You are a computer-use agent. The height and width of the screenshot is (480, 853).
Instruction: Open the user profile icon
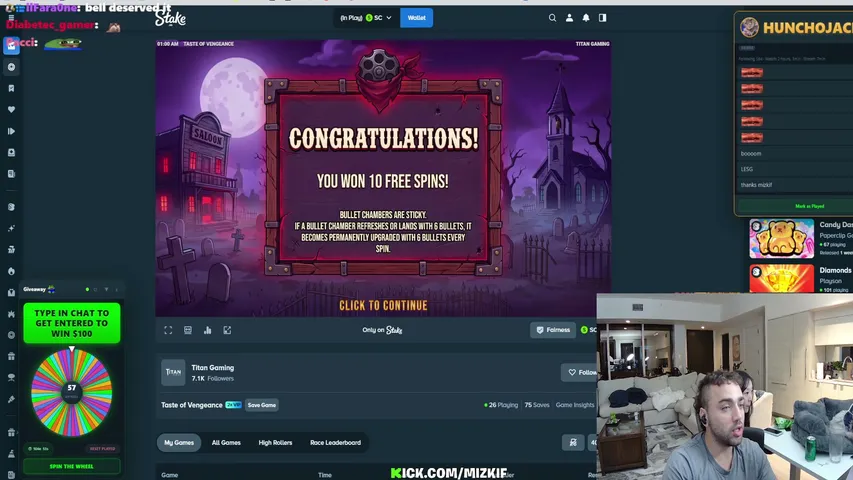tap(569, 18)
